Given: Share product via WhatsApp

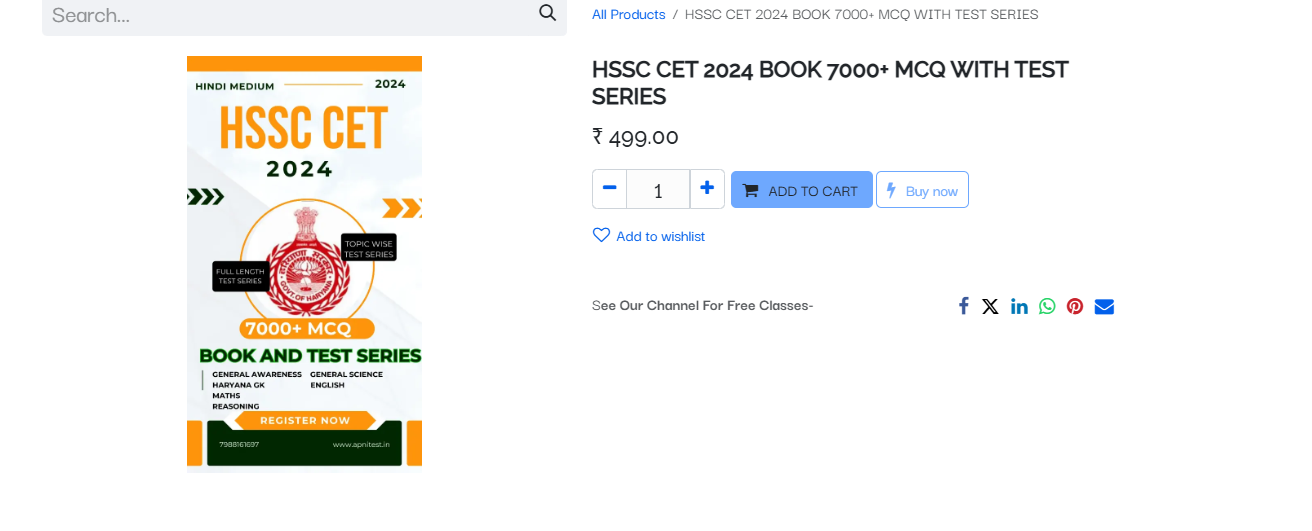Looking at the screenshot, I should coord(1047,306).
